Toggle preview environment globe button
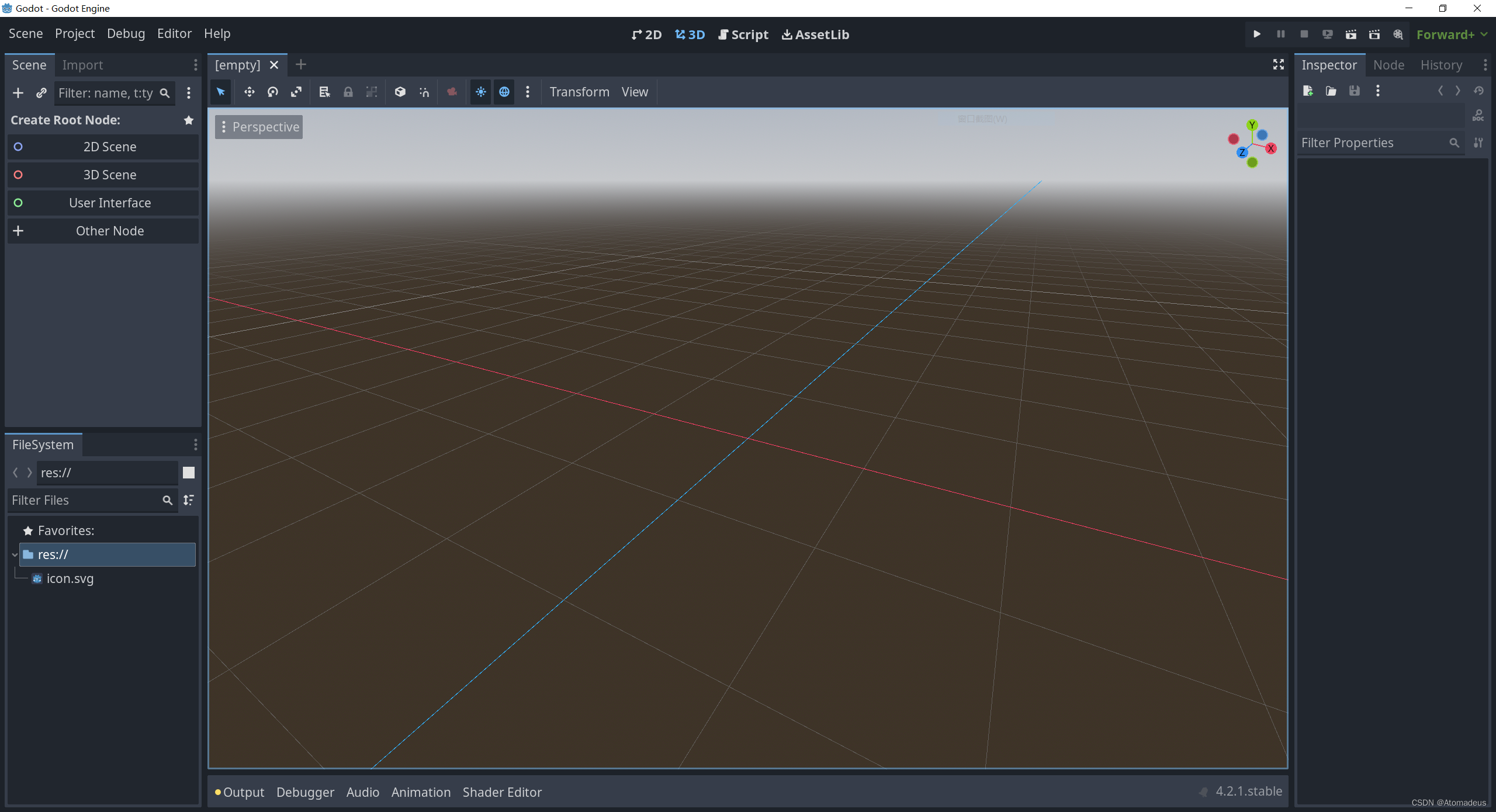Screen dimensions: 1496x812 504,92
